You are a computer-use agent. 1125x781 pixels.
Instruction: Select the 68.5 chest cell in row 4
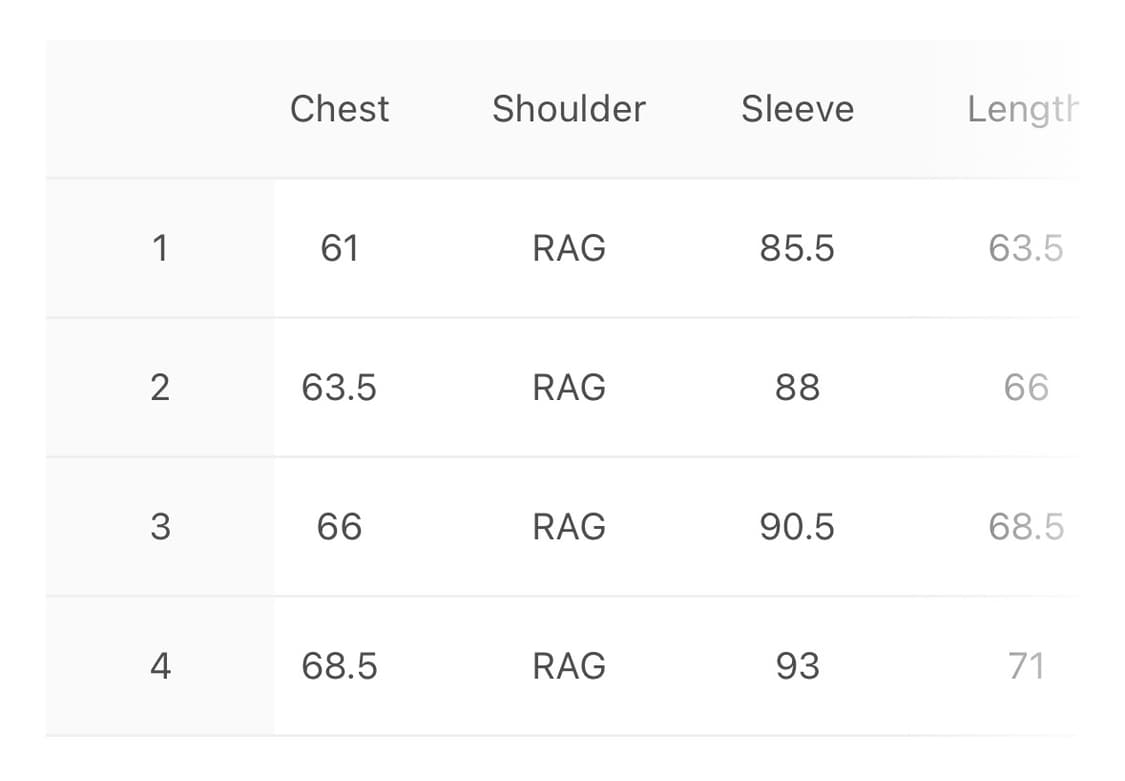[x=339, y=666]
